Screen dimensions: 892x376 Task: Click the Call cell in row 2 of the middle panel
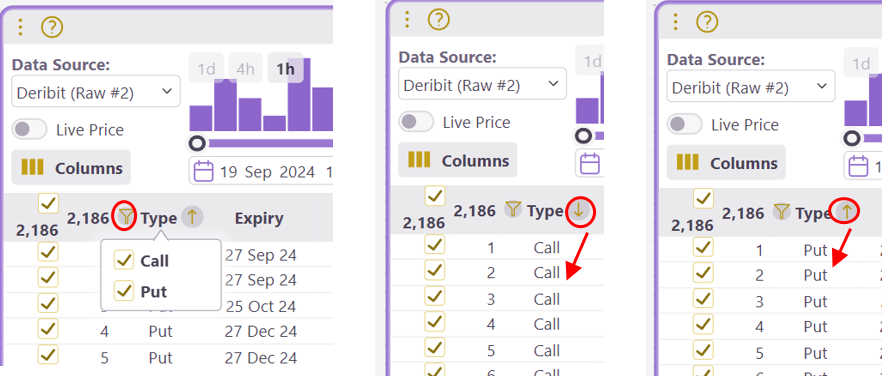547,272
